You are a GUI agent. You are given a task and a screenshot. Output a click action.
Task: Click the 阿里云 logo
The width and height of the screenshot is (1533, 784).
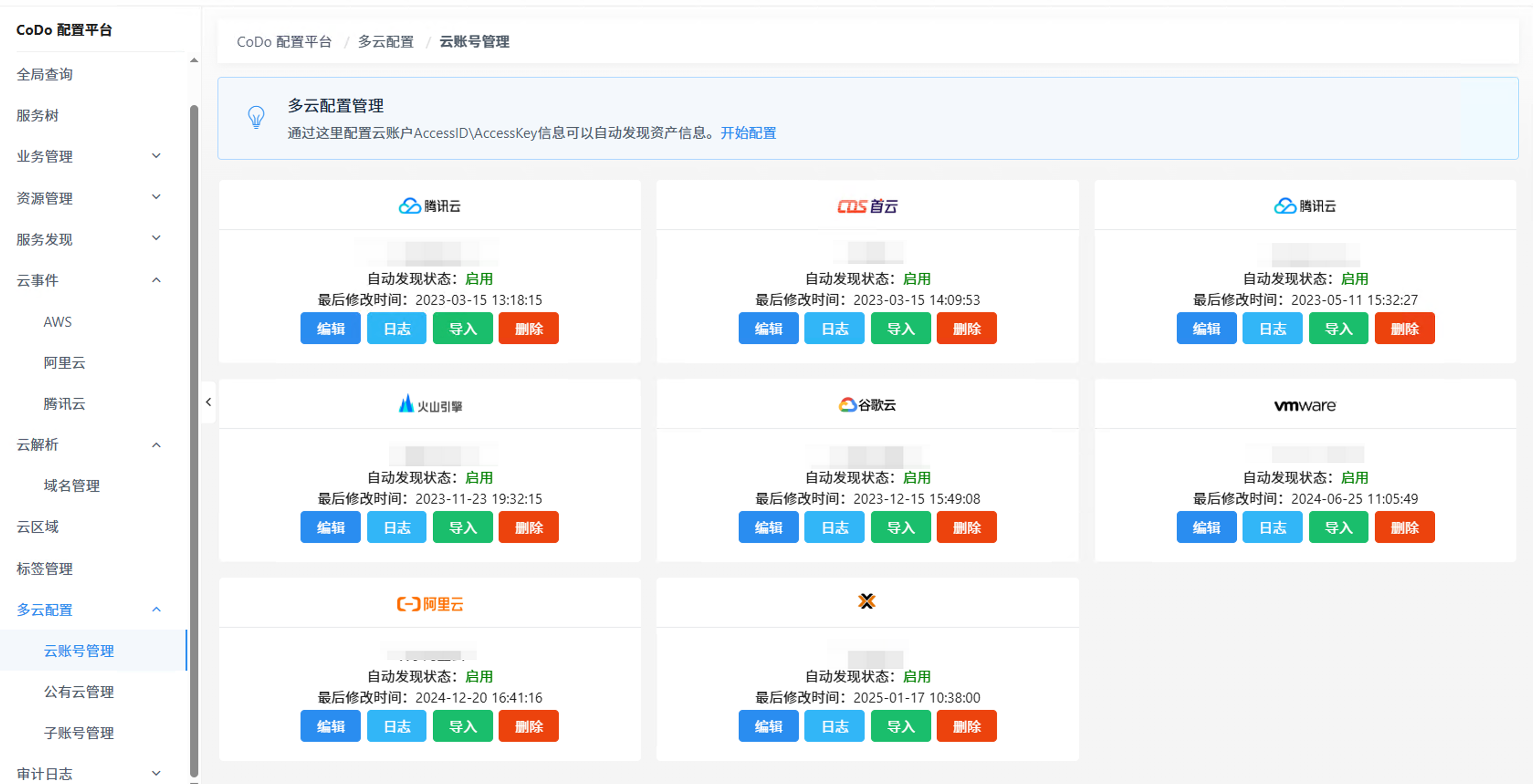pyautogui.click(x=430, y=604)
